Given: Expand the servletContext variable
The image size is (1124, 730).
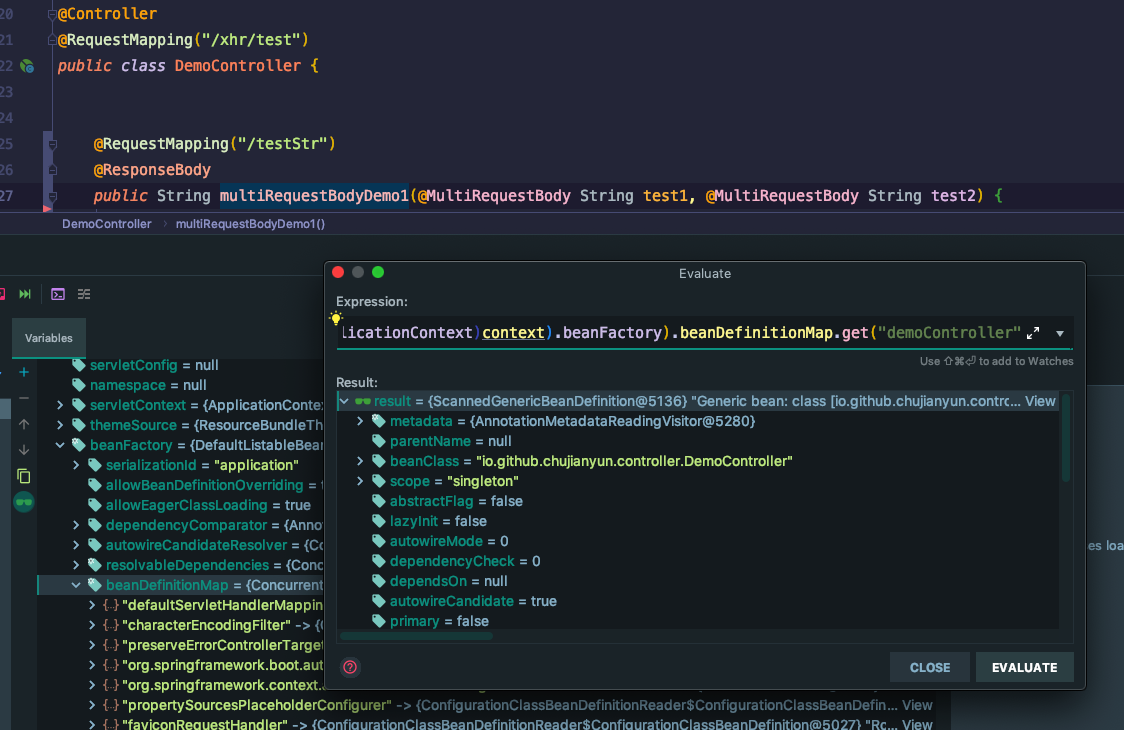Looking at the screenshot, I should point(60,405).
